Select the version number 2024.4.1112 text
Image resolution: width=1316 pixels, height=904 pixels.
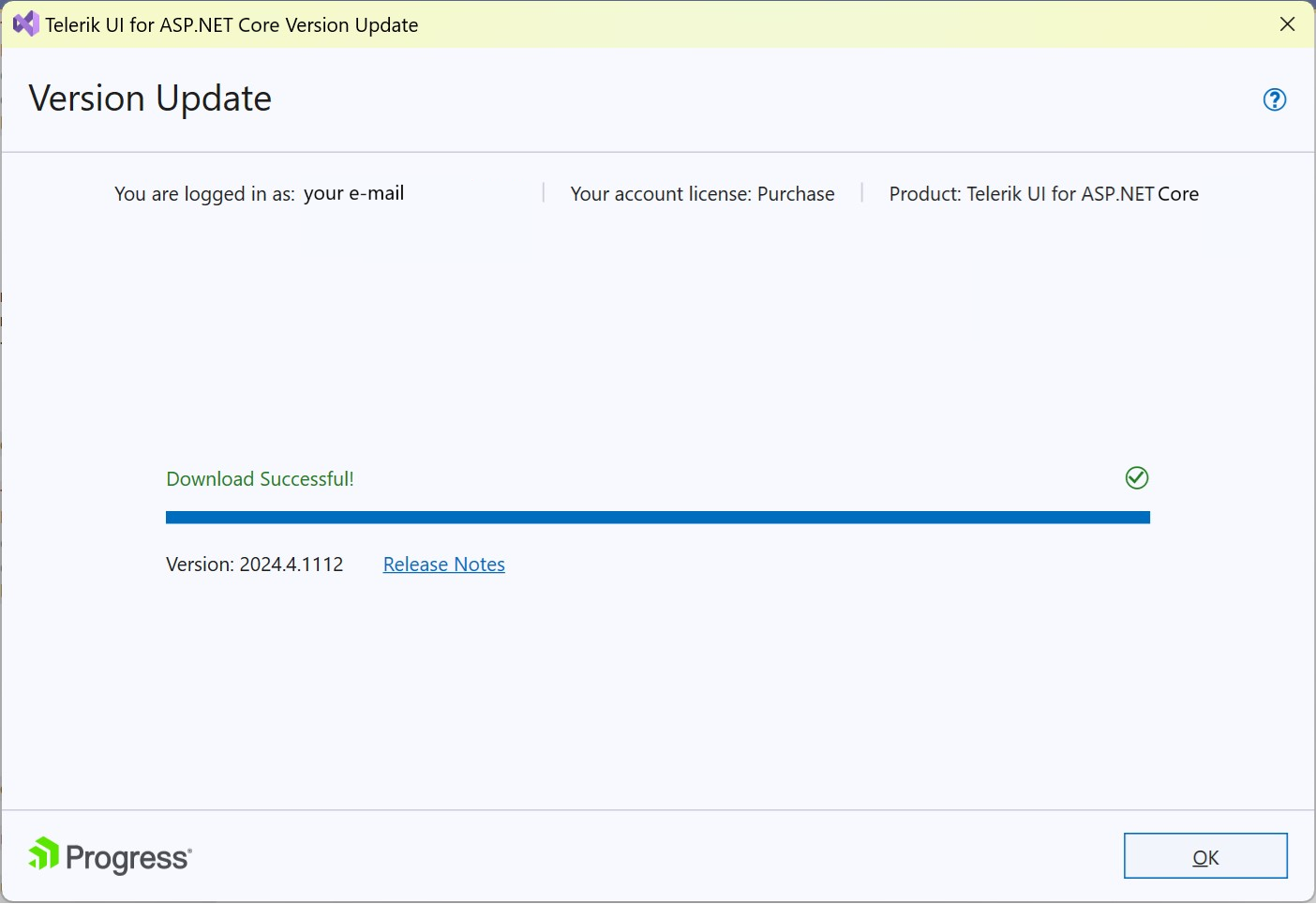pyautogui.click(x=254, y=564)
